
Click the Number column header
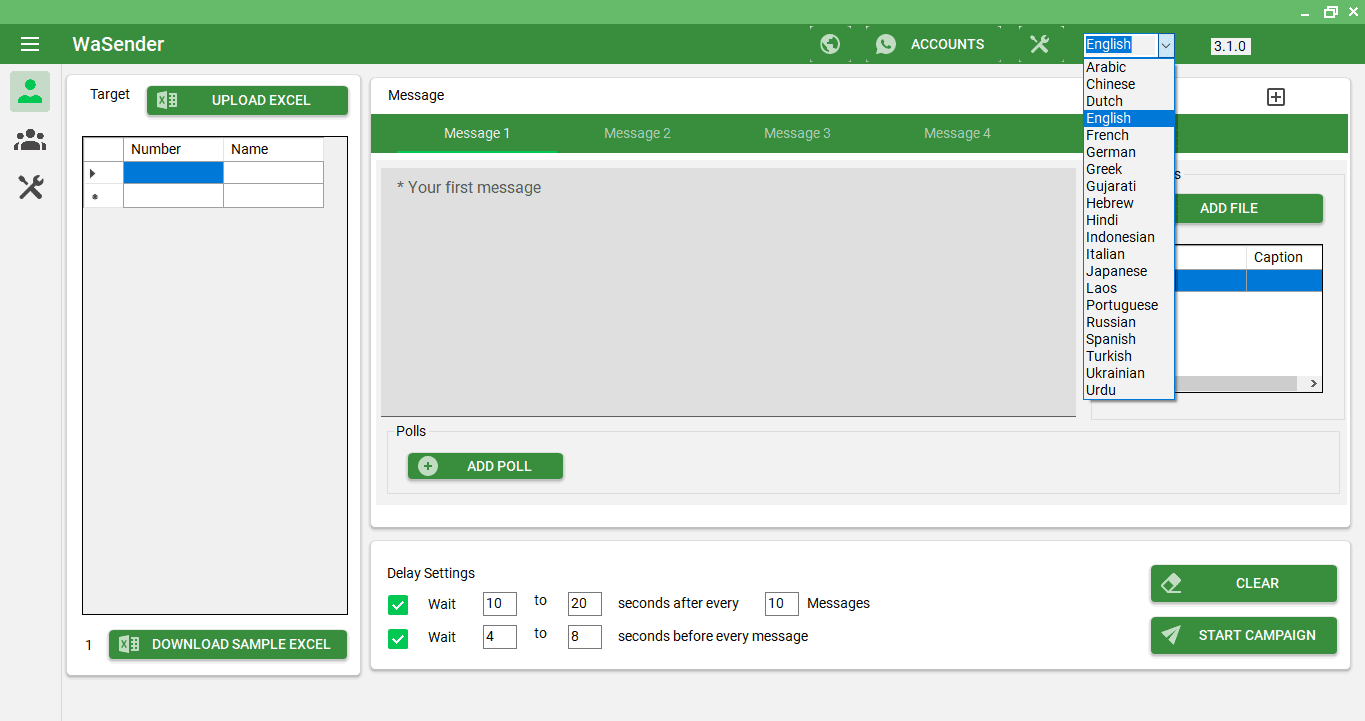pyautogui.click(x=173, y=149)
